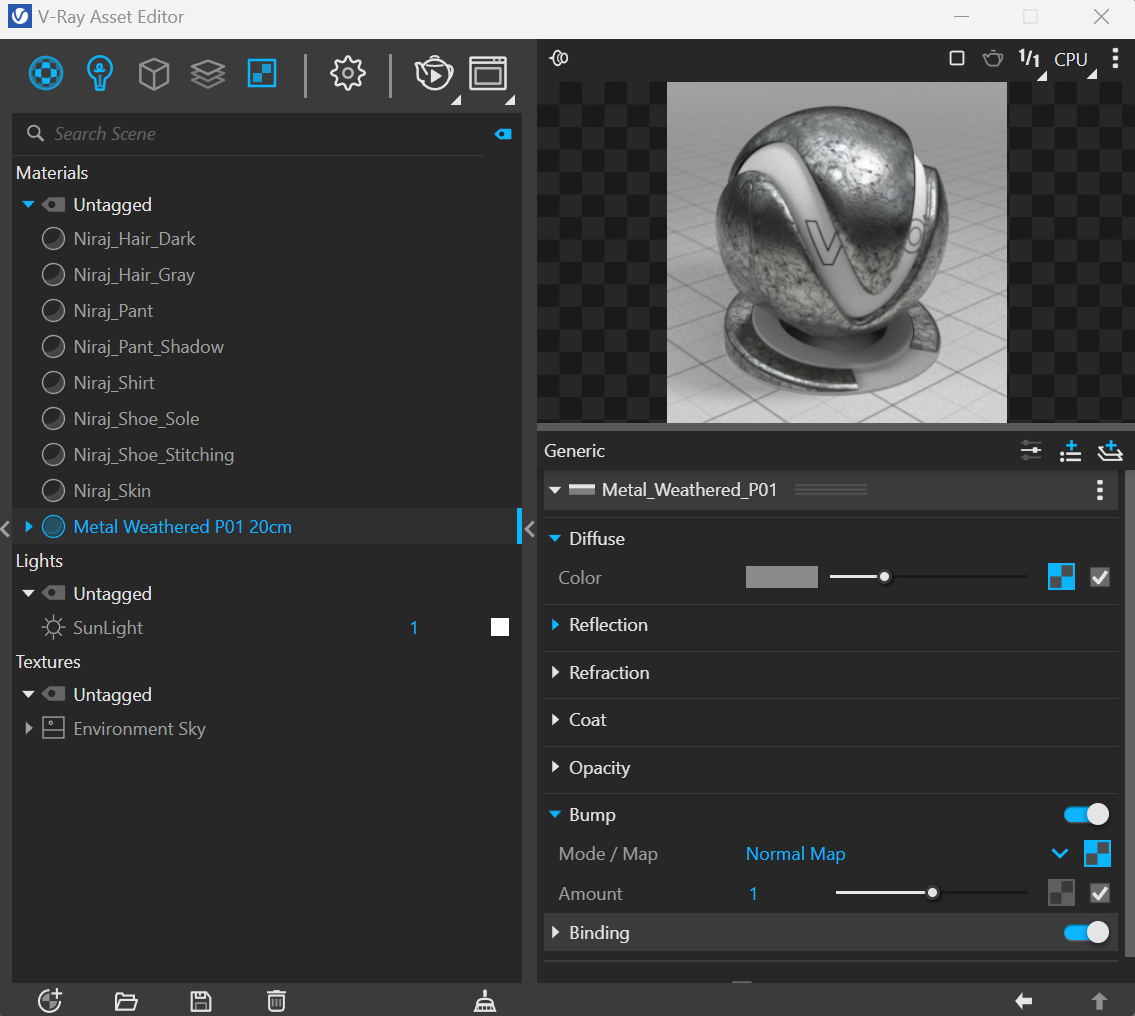Click the Add Attribute icon

(1070, 451)
